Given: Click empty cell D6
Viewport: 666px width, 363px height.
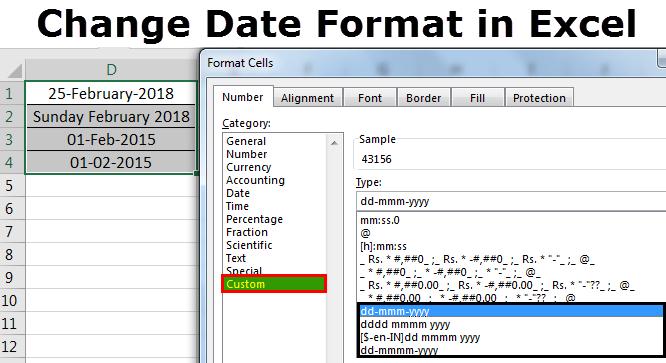Looking at the screenshot, I should (x=111, y=208).
